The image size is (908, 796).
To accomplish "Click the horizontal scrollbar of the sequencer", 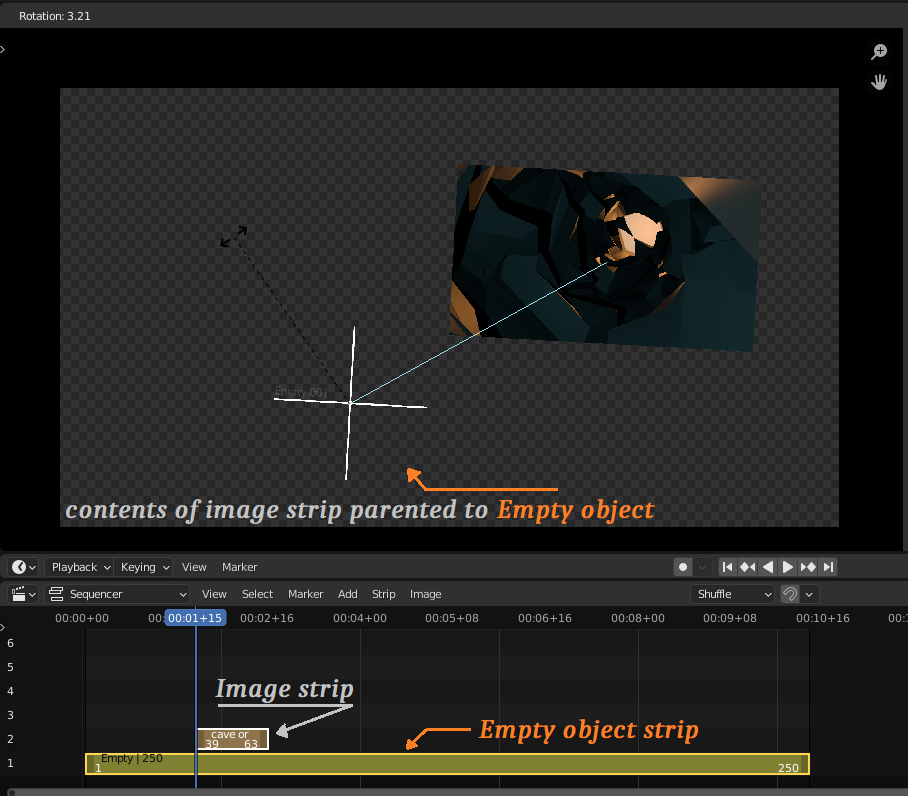I will click(457, 791).
